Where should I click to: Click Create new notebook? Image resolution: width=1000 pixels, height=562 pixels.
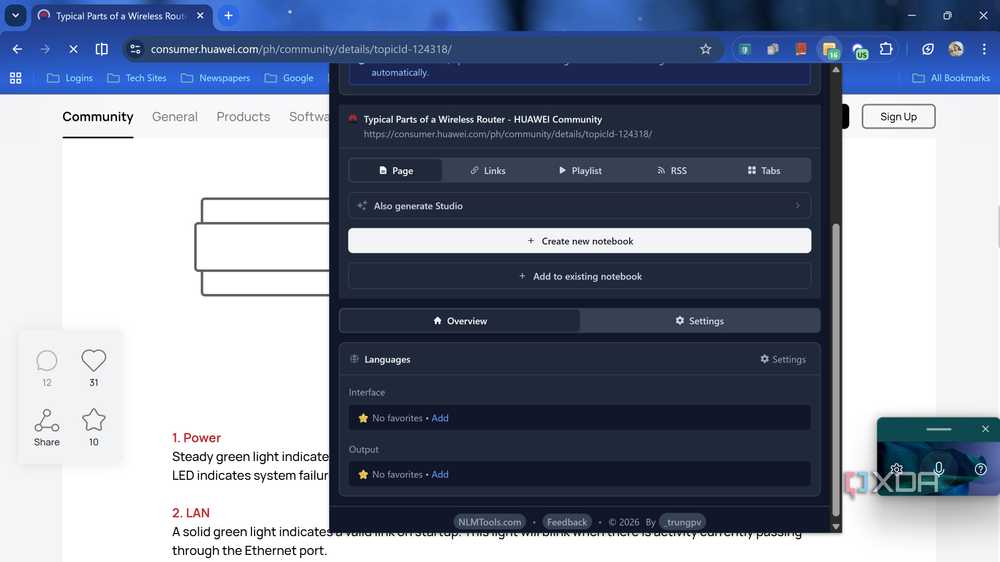[580, 241]
